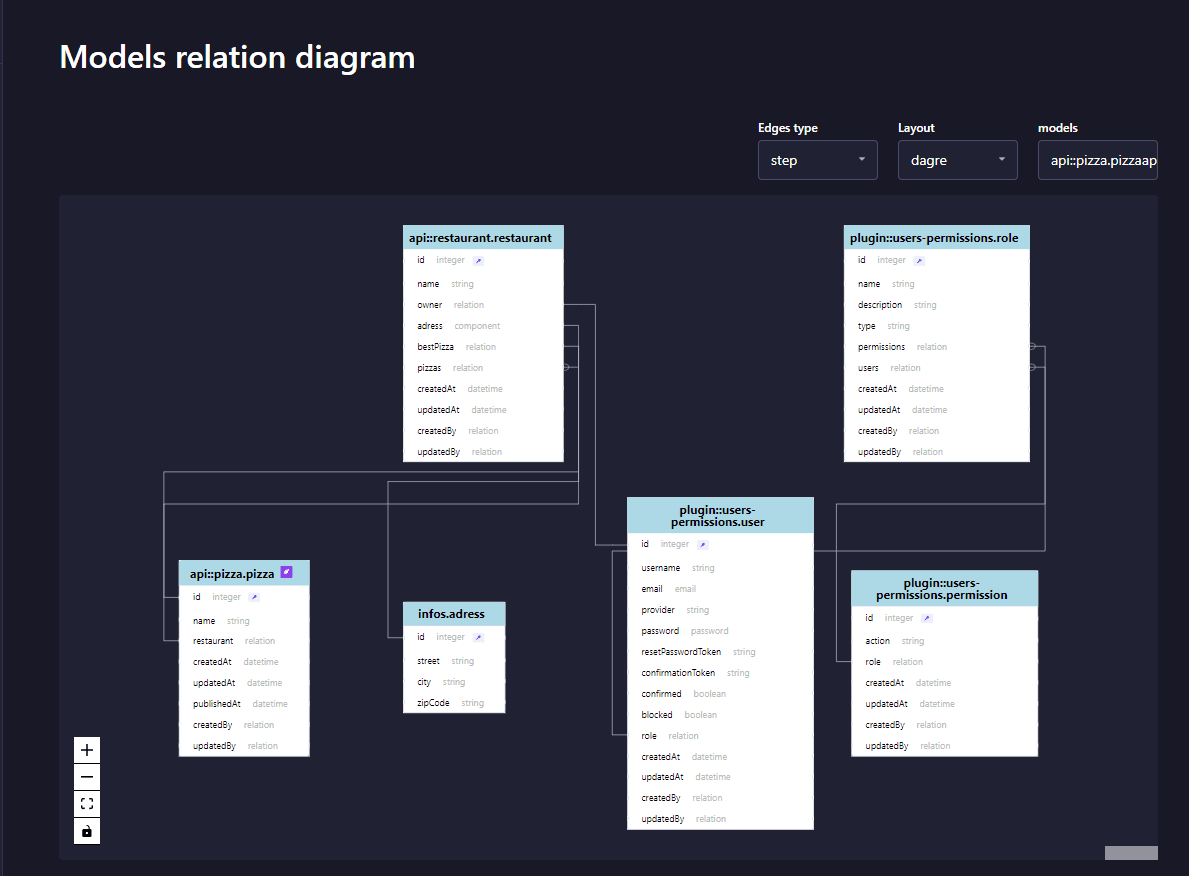Click purple draft icon on api::pizza.pizza header
1189x876 pixels.
point(286,573)
